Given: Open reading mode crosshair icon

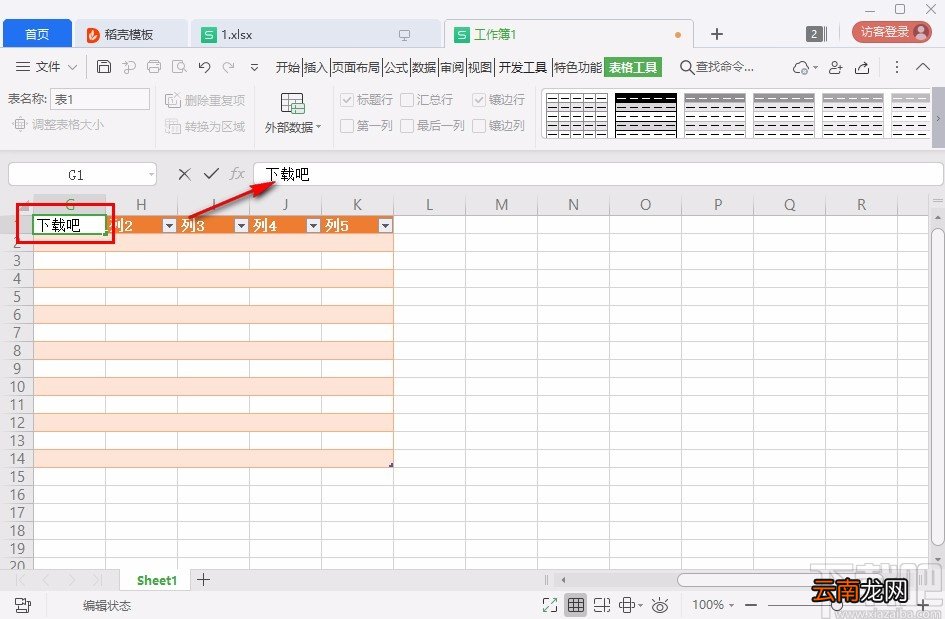Looking at the screenshot, I should (x=627, y=605).
